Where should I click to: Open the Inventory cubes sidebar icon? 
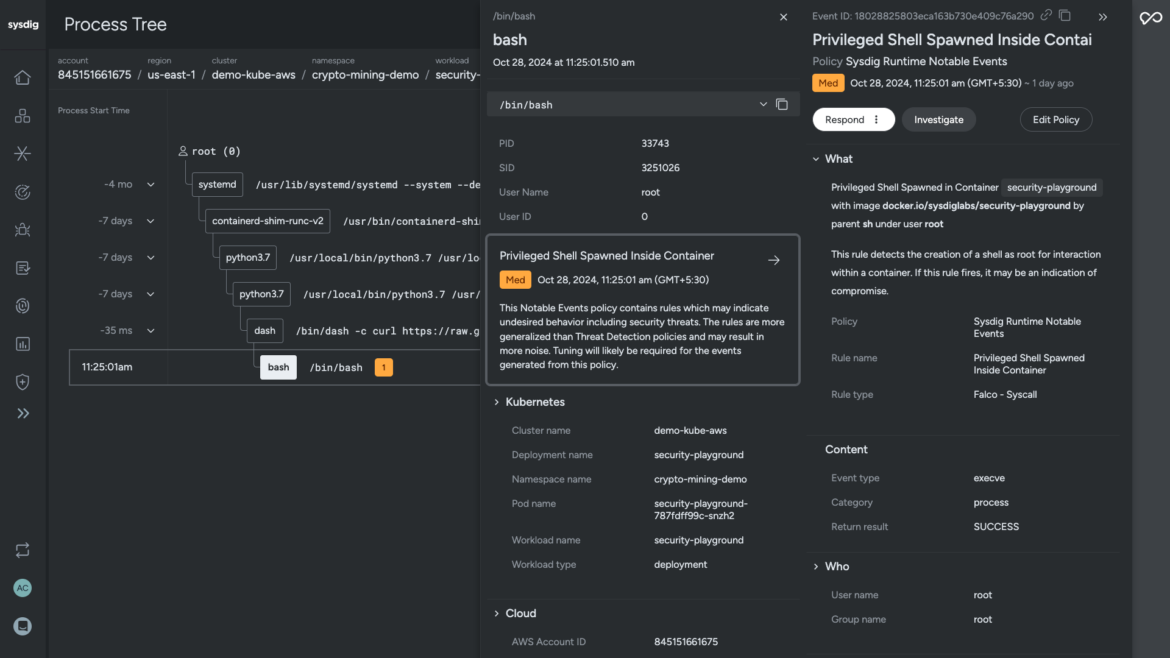(x=22, y=116)
